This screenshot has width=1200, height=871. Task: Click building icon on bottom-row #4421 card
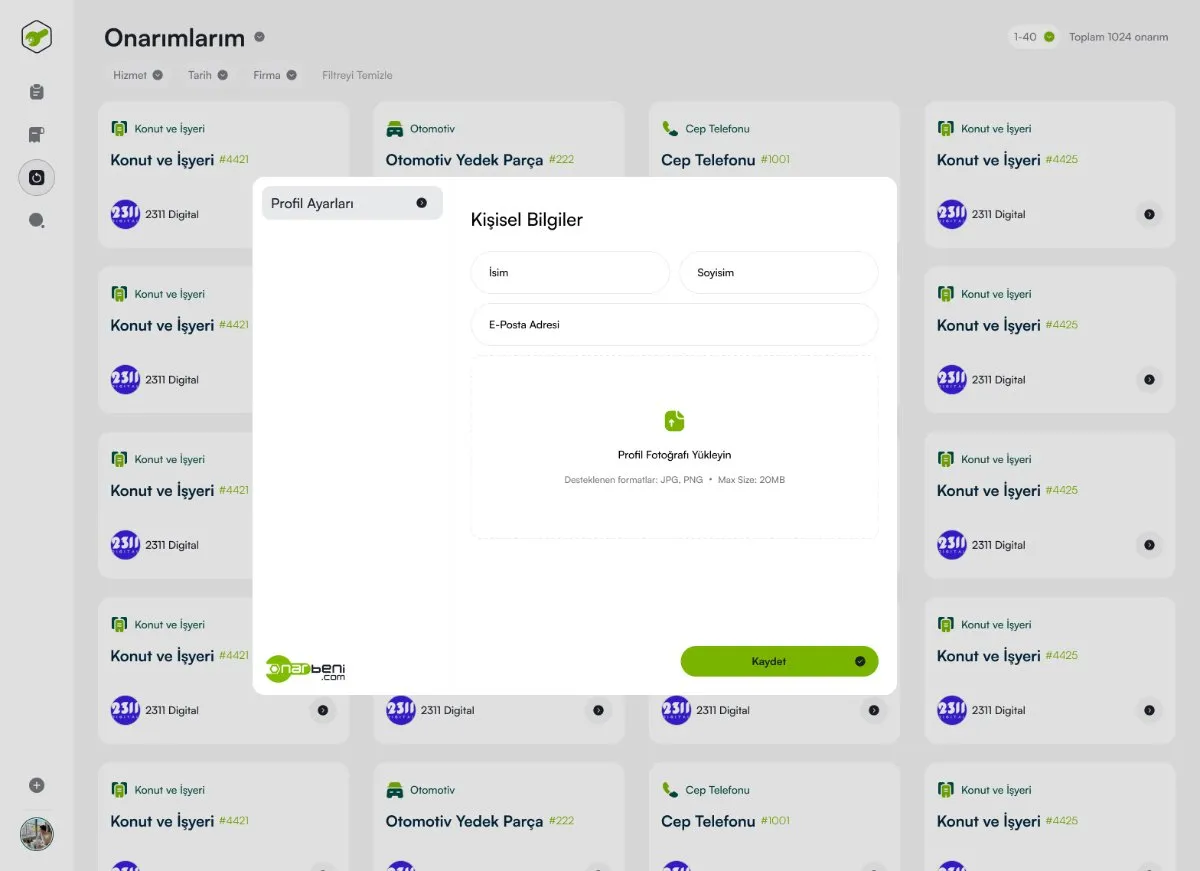(119, 790)
